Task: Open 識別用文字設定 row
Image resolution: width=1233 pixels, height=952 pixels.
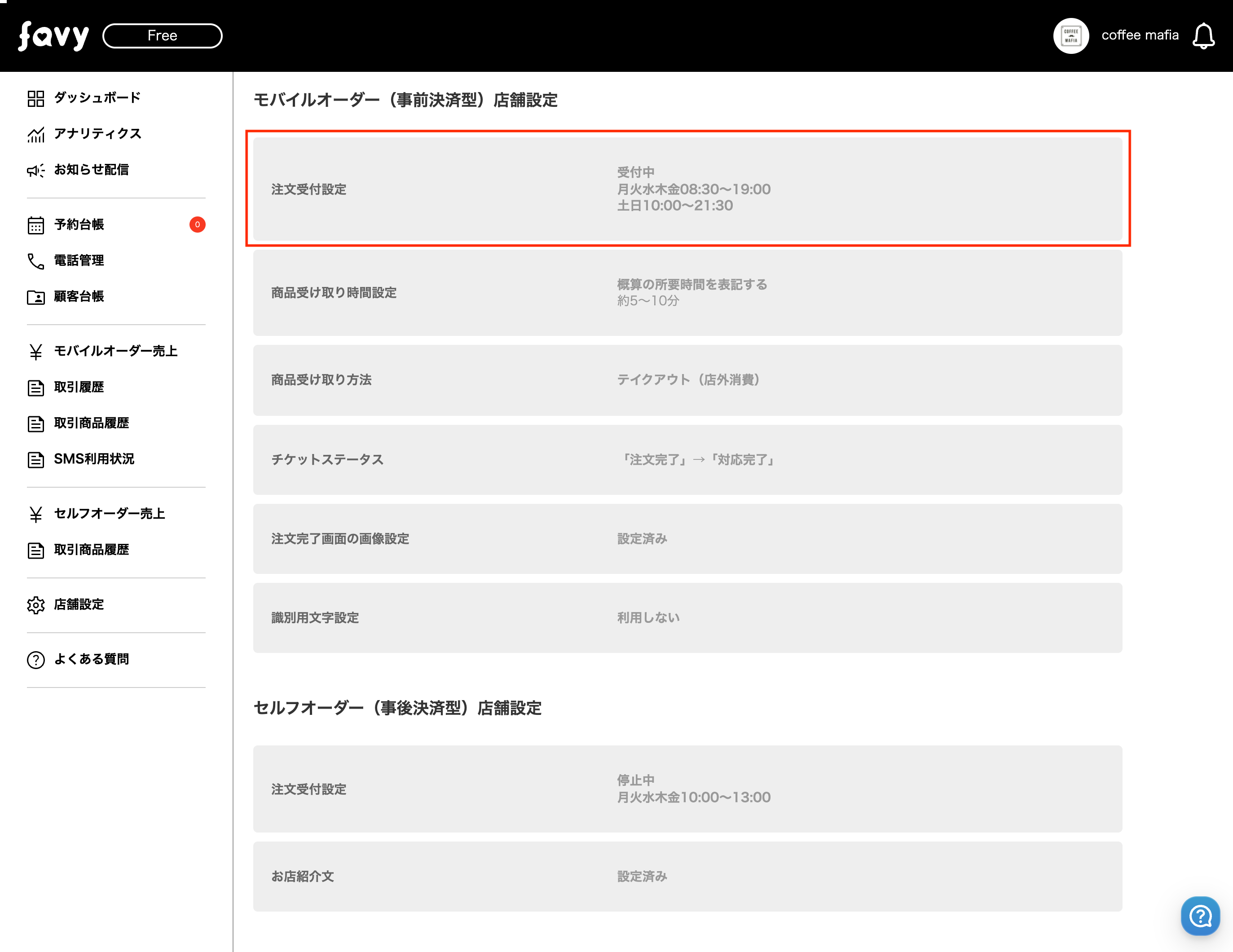Action: [x=687, y=618]
